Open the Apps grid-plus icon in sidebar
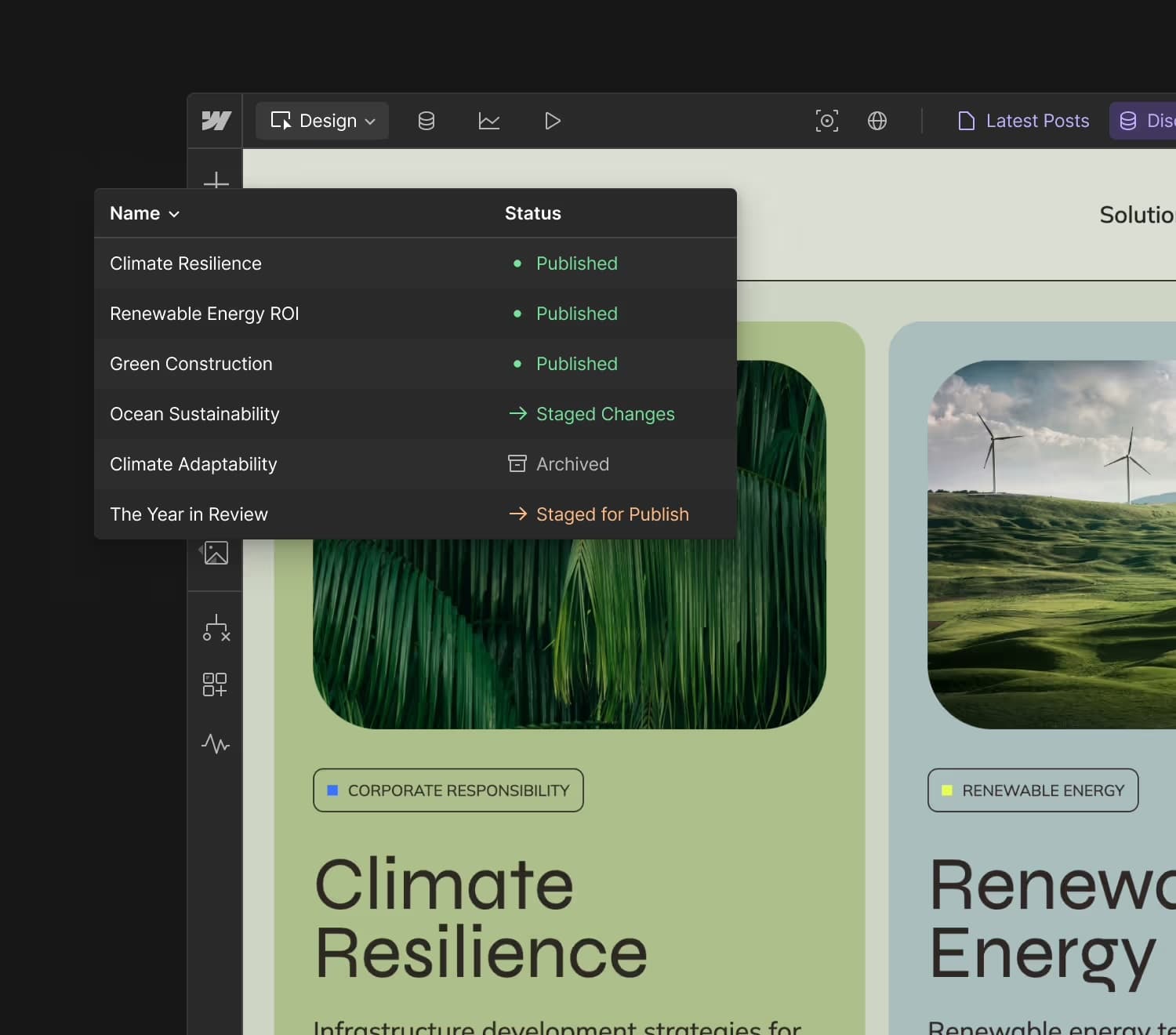 click(x=215, y=685)
